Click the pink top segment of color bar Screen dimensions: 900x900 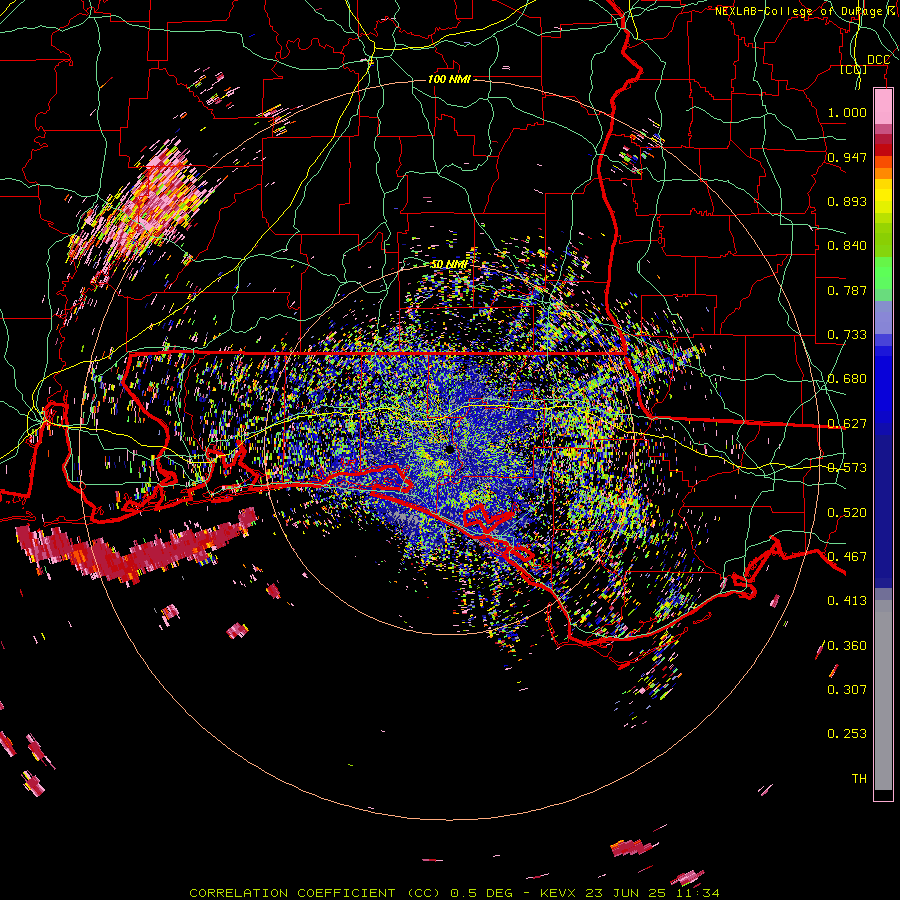tap(883, 107)
